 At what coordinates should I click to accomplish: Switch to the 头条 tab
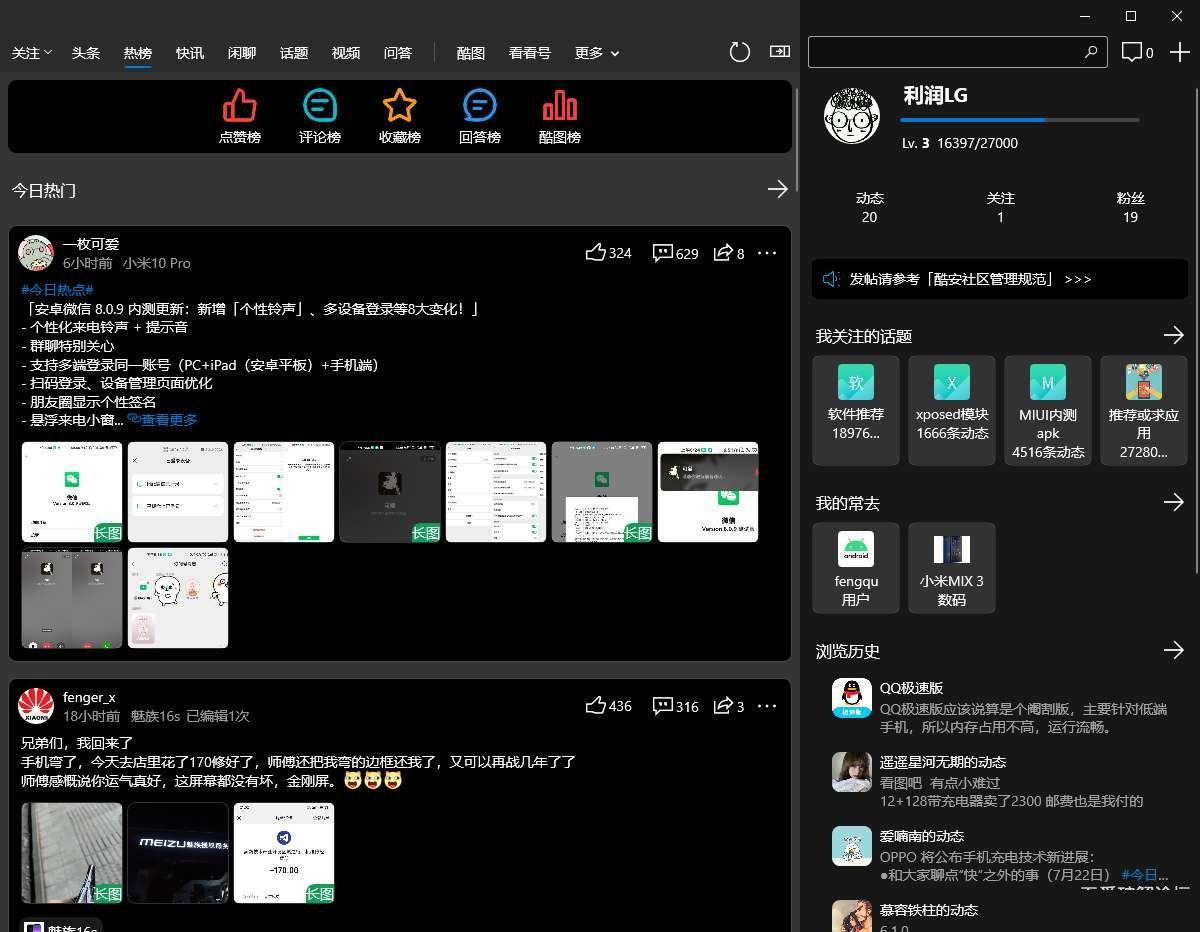tap(85, 53)
